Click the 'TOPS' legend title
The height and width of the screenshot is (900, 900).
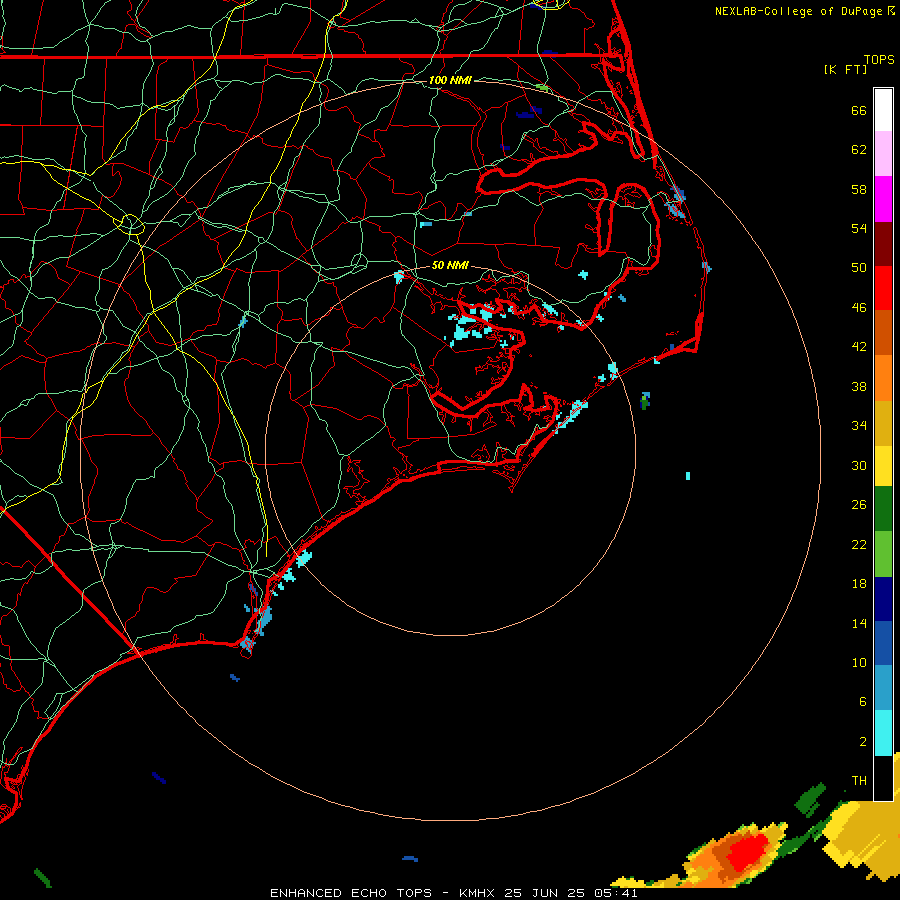pos(879,59)
